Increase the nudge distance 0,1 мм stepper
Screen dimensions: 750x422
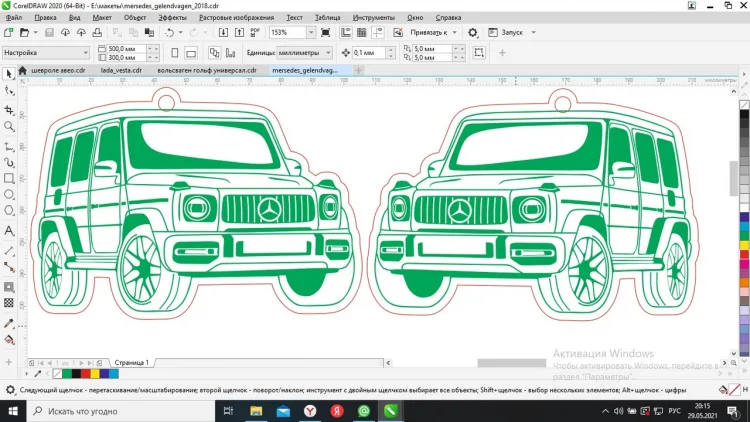click(x=391, y=49)
